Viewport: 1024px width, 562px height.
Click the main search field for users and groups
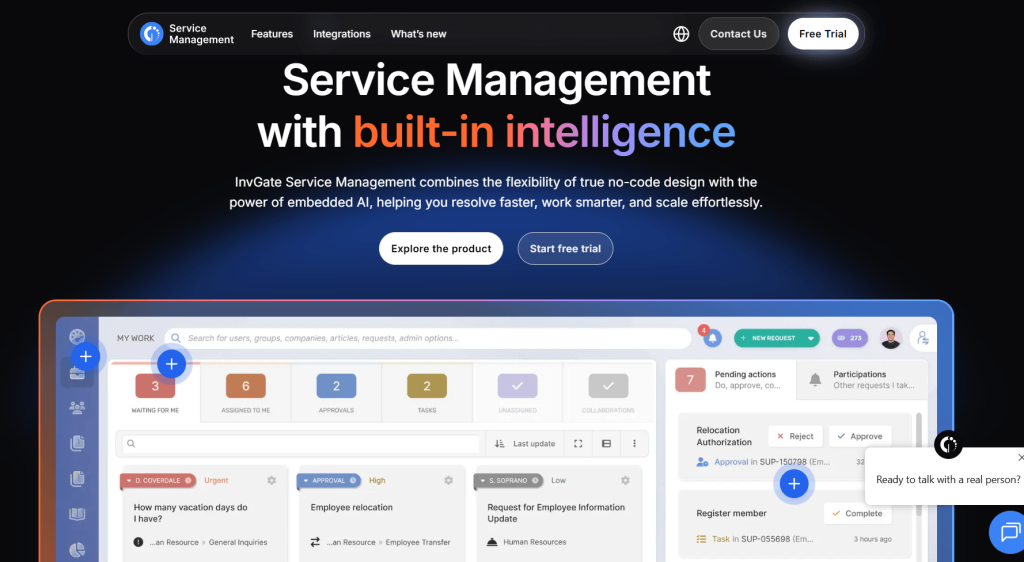pyautogui.click(x=428, y=338)
